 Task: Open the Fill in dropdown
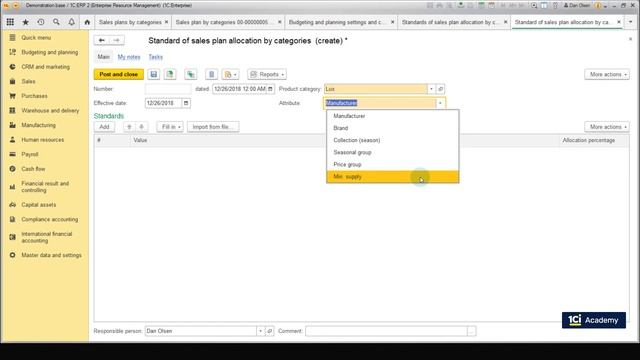pyautogui.click(x=170, y=127)
